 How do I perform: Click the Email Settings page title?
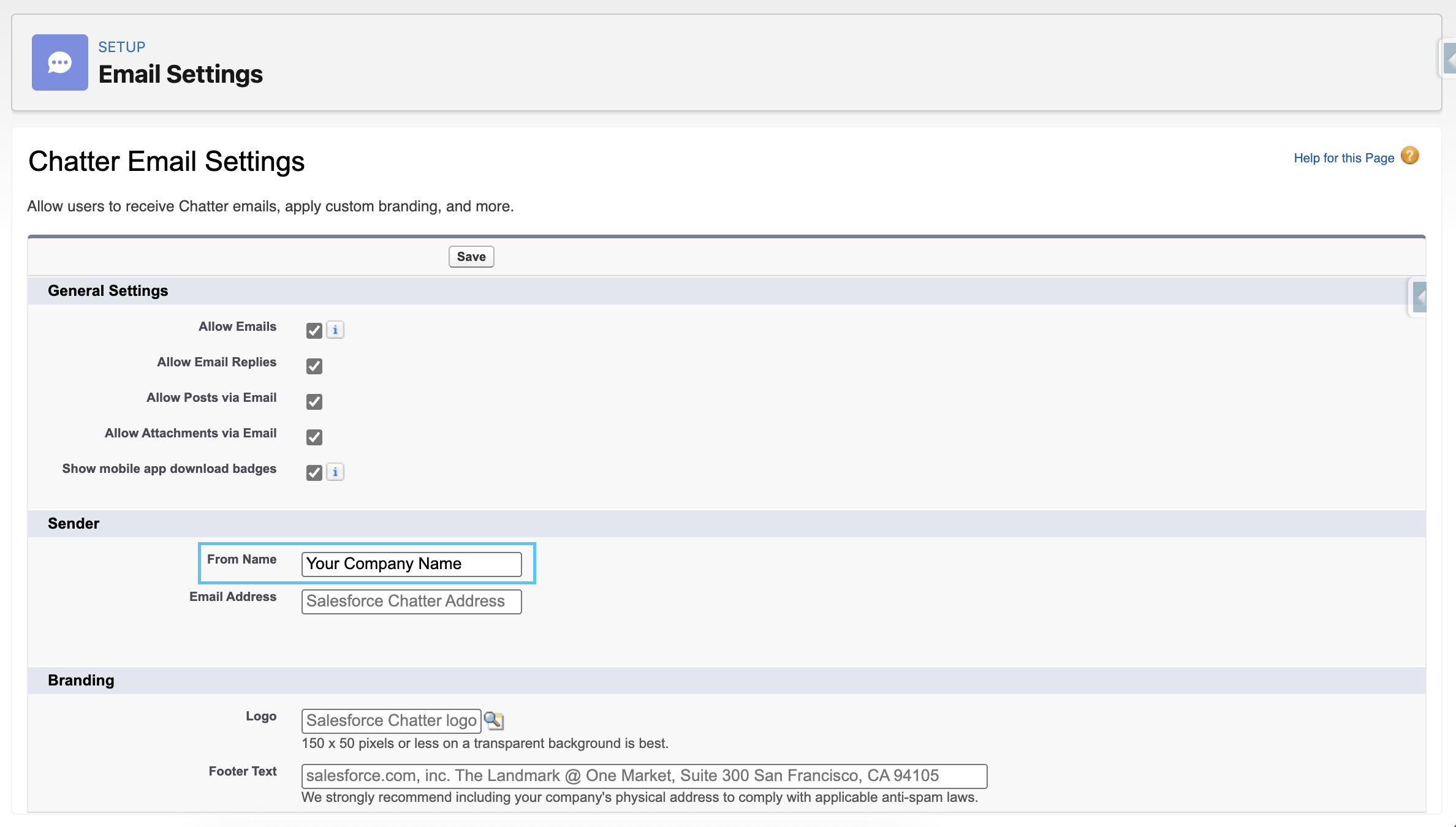tap(181, 75)
